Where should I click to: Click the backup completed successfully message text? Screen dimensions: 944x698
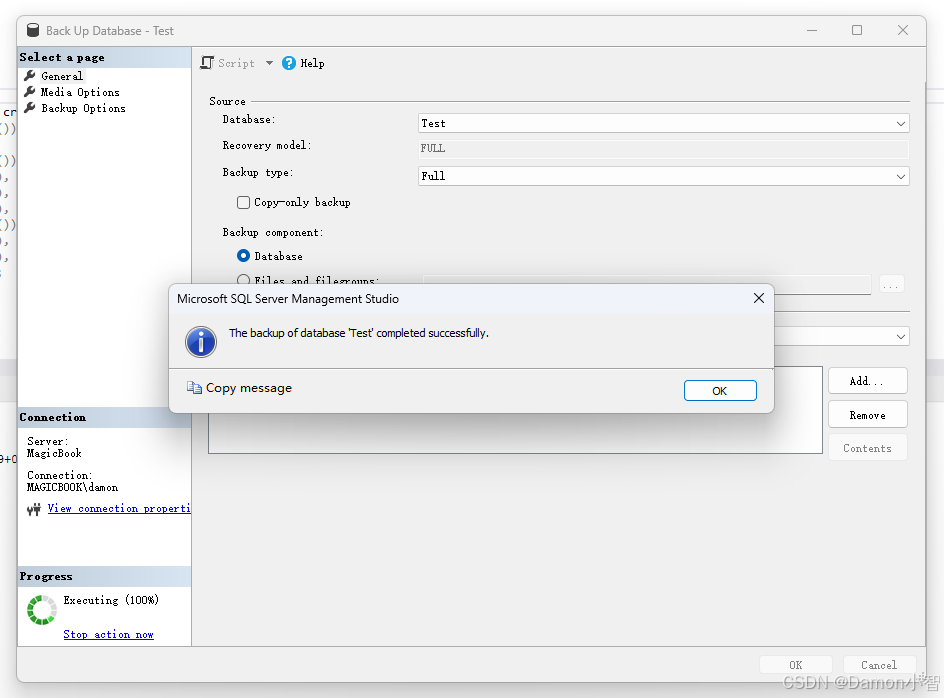pyautogui.click(x=359, y=332)
